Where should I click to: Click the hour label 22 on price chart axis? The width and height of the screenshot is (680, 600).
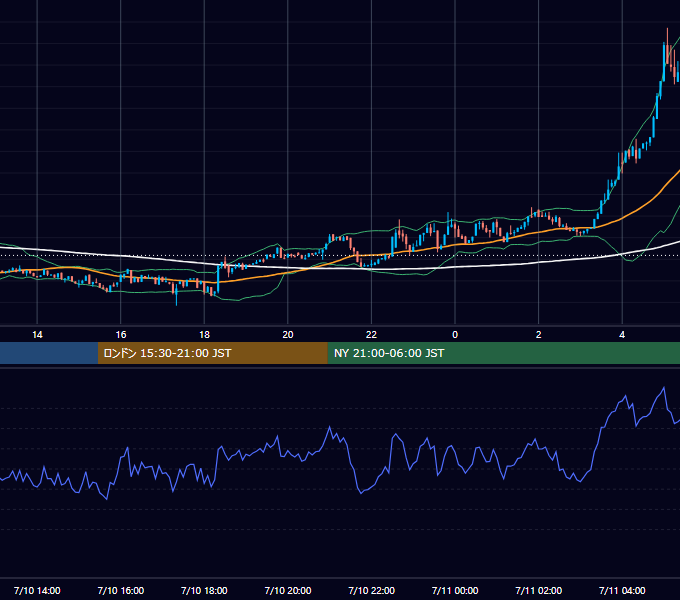pos(372,335)
